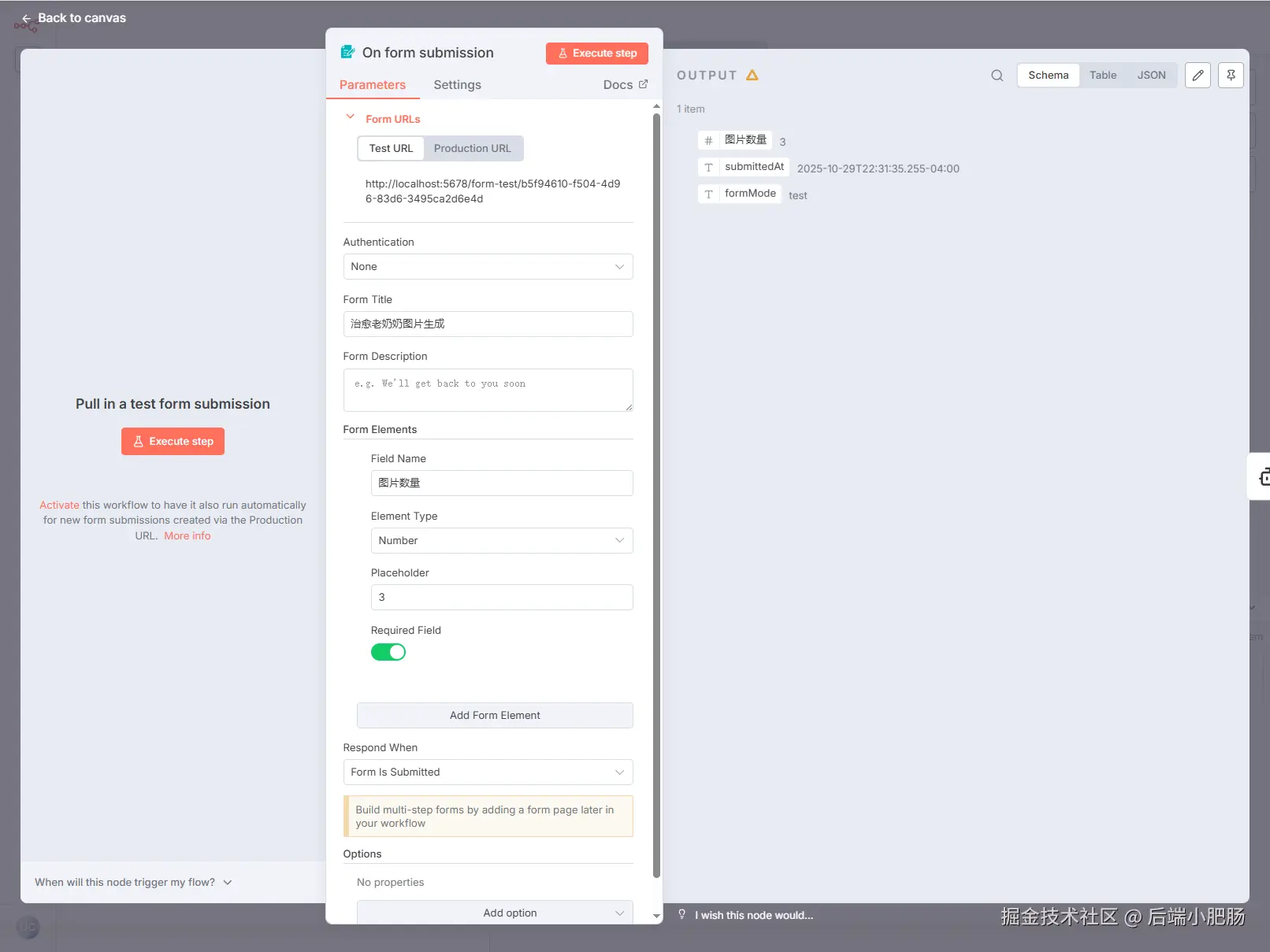Click the output warning triangle icon
This screenshot has width=1270, height=952.
752,75
